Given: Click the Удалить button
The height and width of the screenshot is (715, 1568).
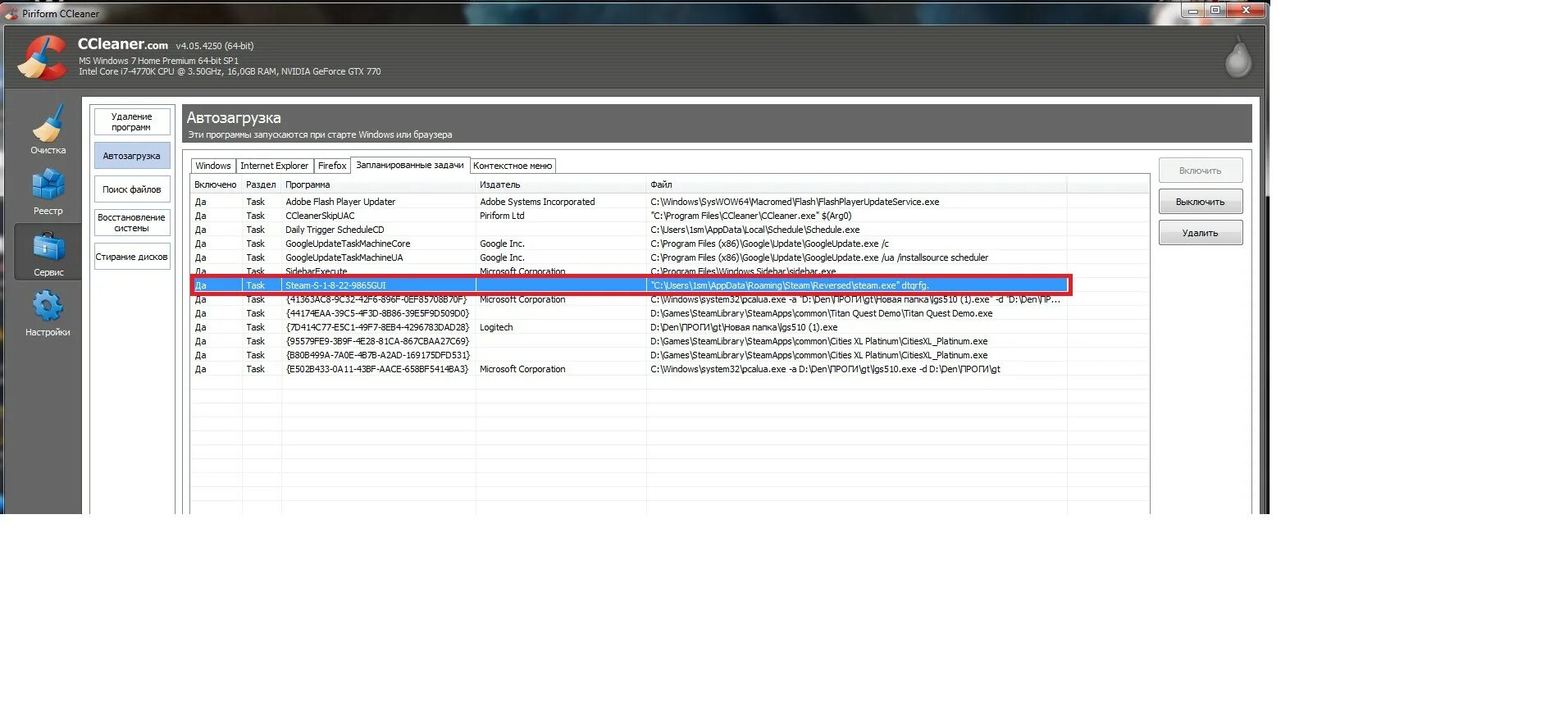Looking at the screenshot, I should coord(1201,233).
